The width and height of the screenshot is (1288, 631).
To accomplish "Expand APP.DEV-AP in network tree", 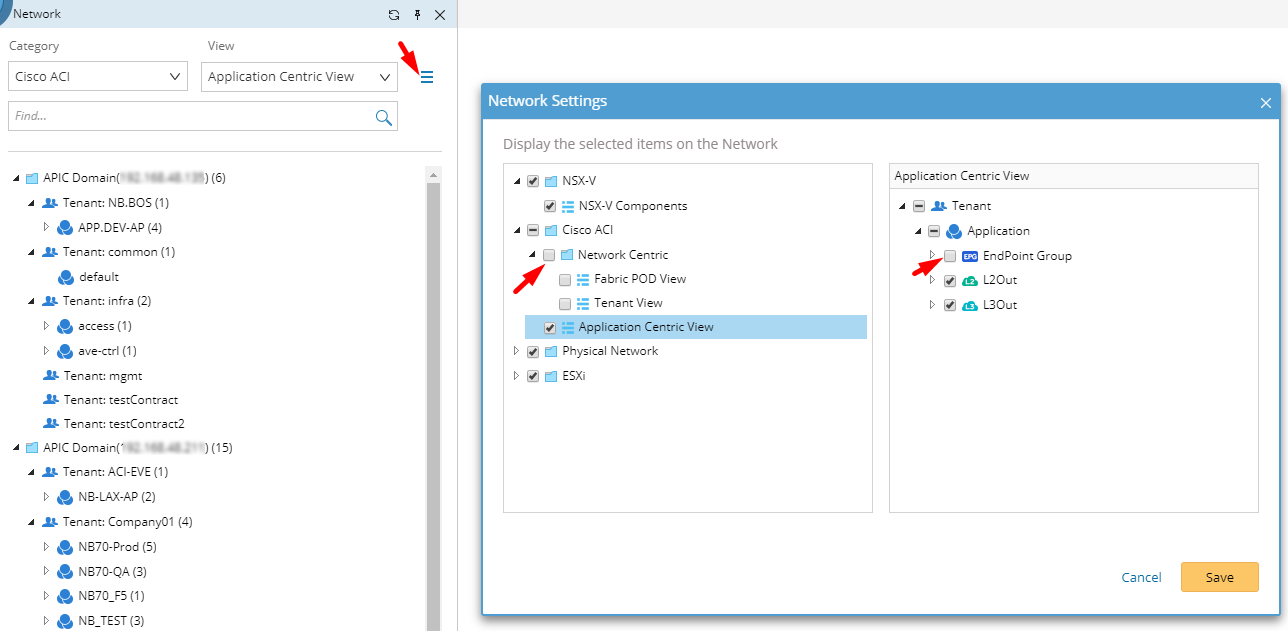I will [46, 227].
